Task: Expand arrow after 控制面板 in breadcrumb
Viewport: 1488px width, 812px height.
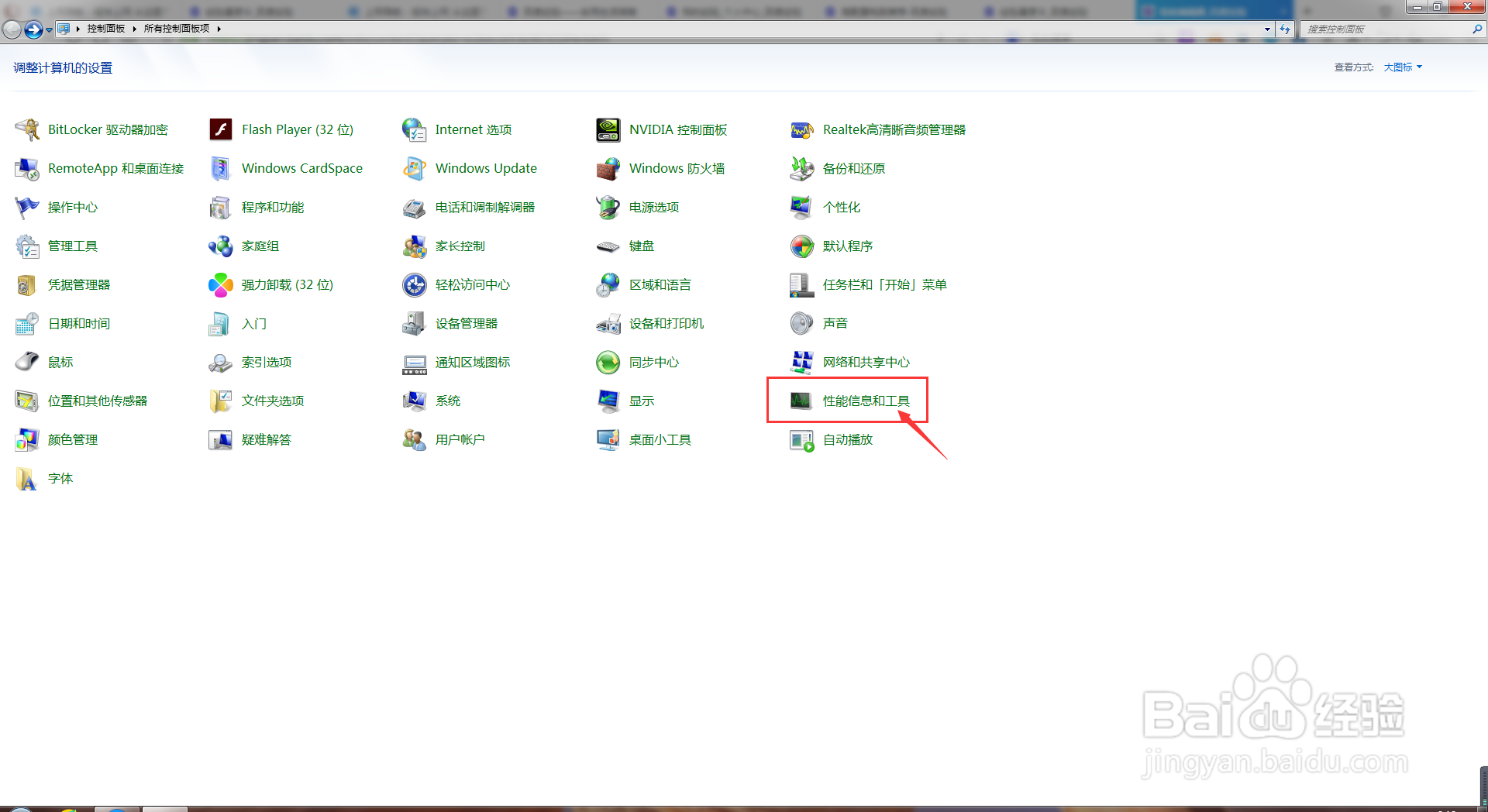Action: coord(134,29)
